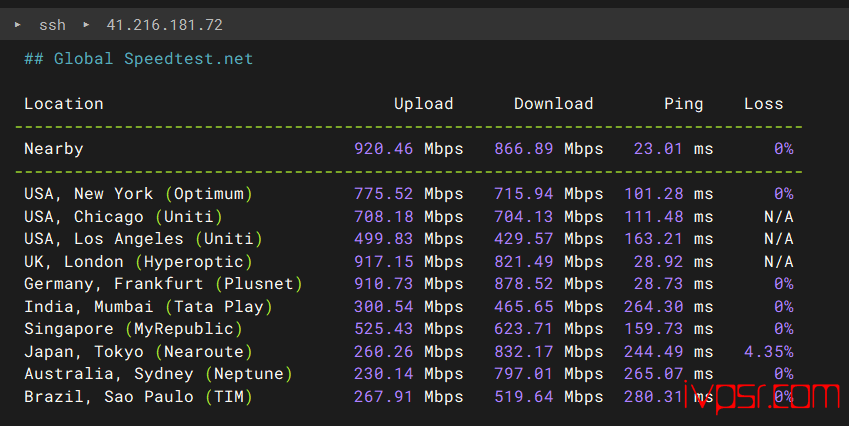Click the Ping column header
This screenshot has width=849, height=426.
[683, 104]
